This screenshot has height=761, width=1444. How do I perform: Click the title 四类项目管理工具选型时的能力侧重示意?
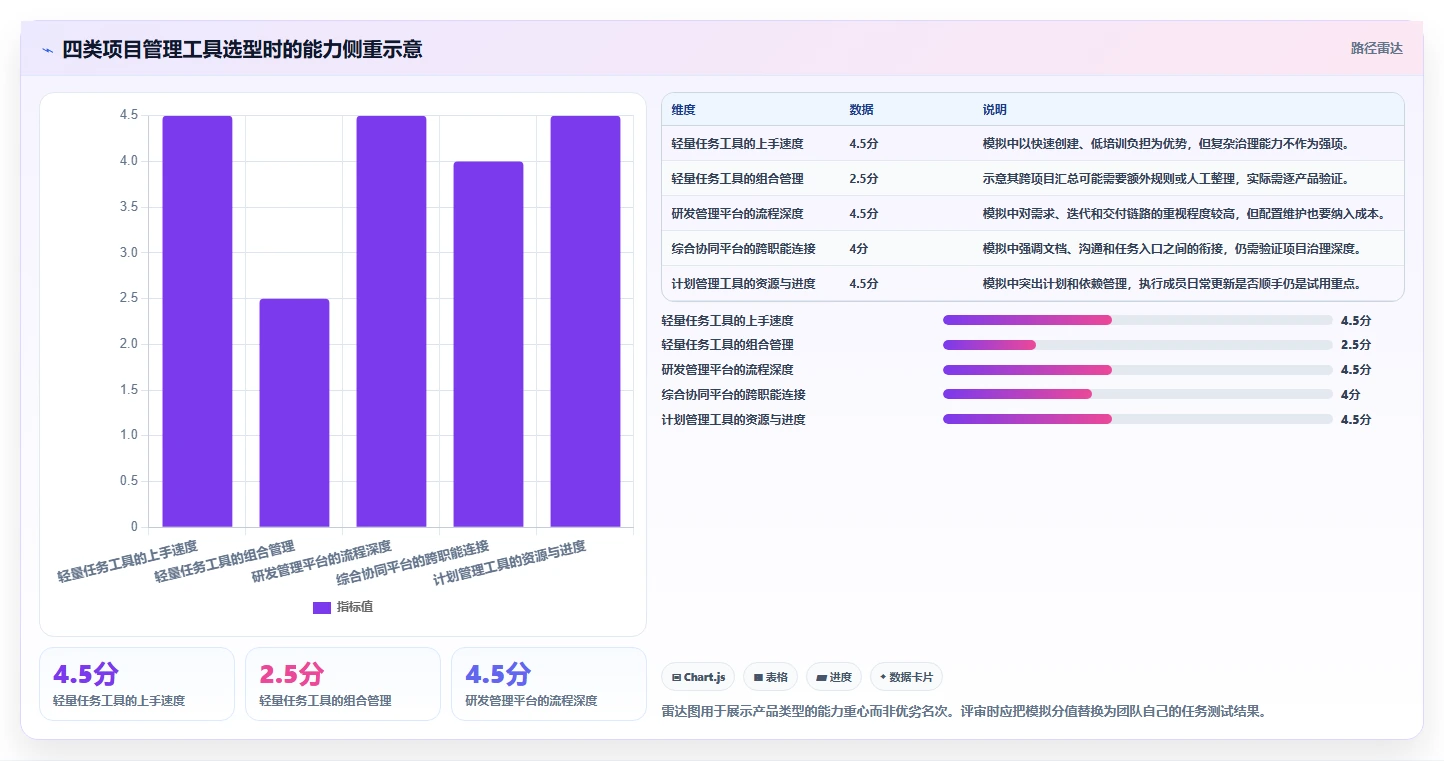[x=242, y=50]
